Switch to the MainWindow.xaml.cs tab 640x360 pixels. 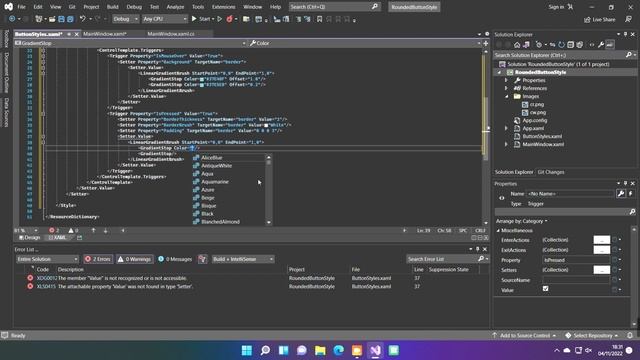tap(171, 34)
